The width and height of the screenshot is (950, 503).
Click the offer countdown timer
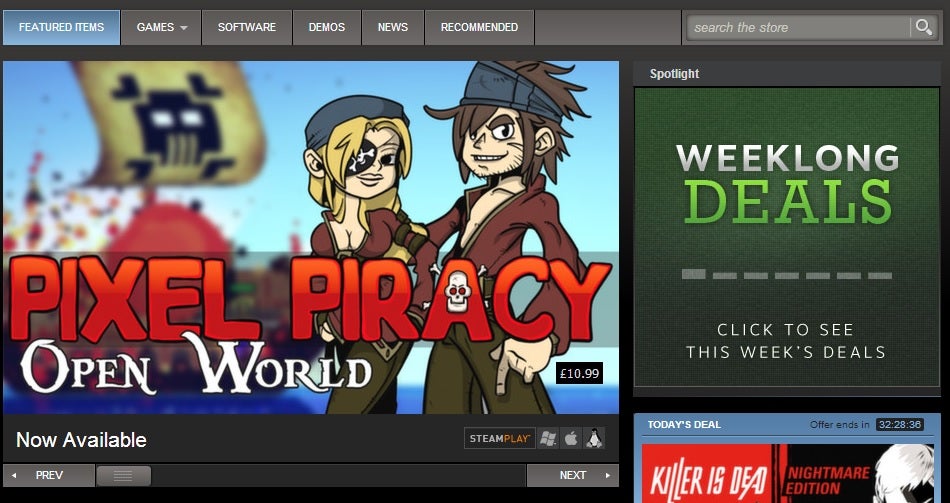click(899, 425)
